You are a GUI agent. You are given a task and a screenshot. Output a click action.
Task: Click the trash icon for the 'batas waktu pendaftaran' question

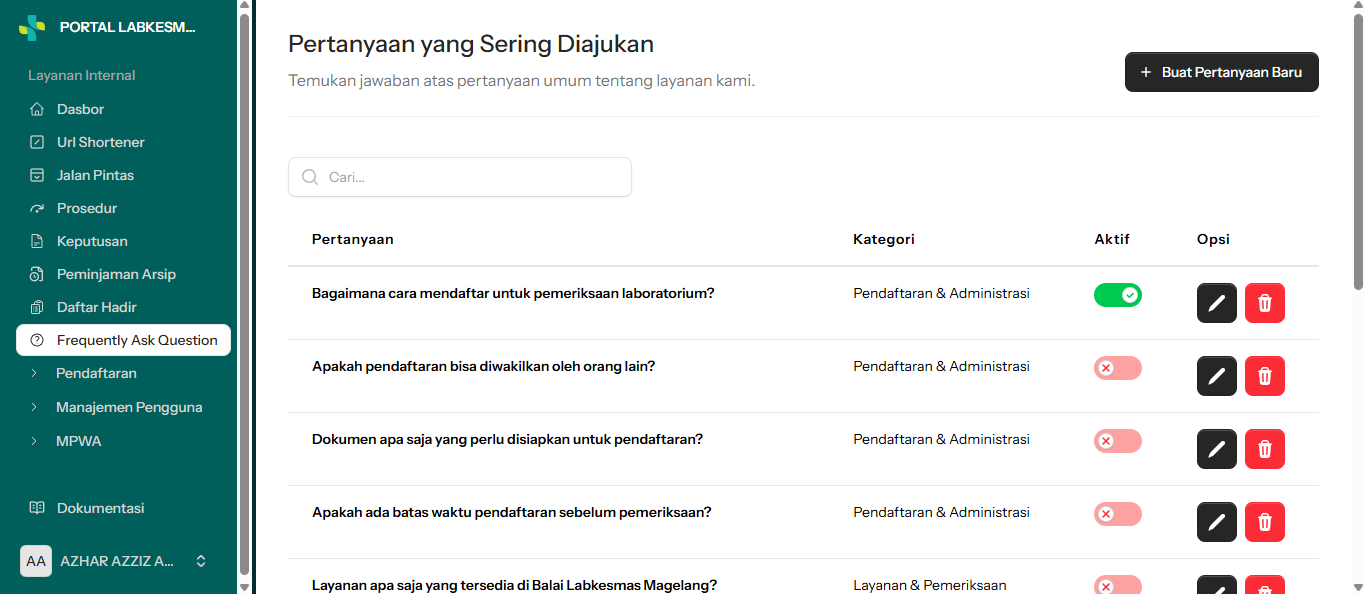1264,522
